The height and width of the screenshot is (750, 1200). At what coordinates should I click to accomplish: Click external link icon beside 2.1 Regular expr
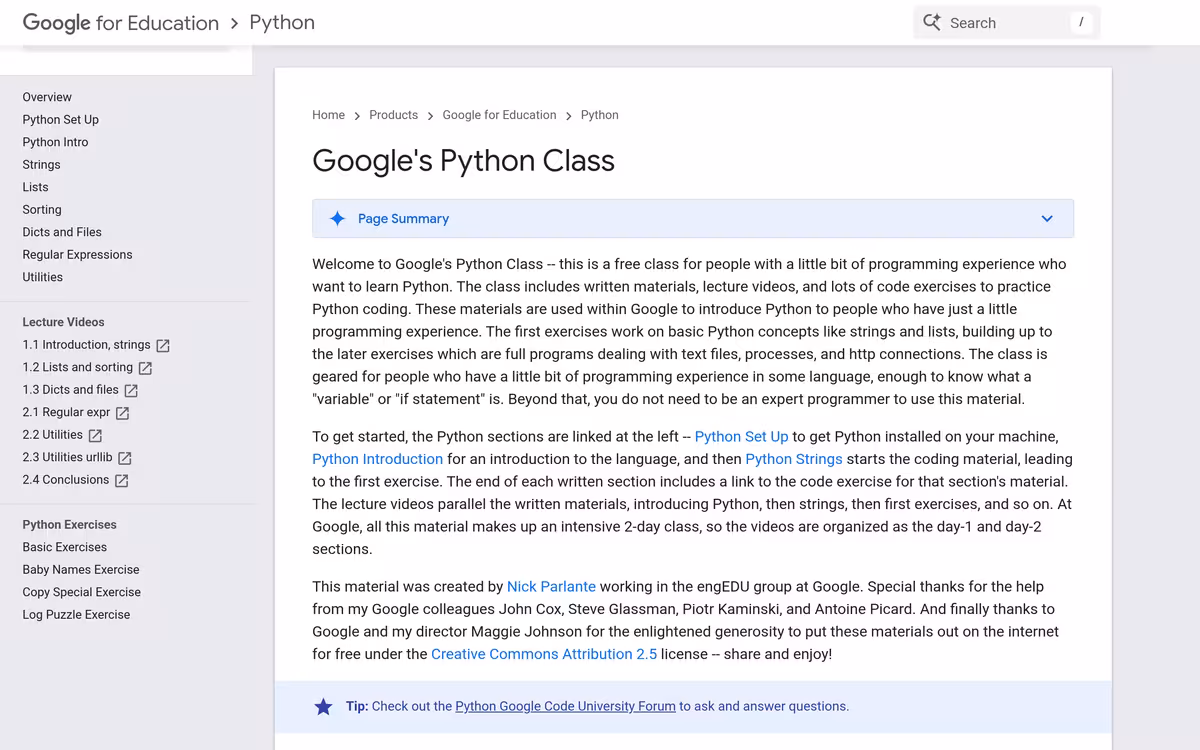[122, 413]
